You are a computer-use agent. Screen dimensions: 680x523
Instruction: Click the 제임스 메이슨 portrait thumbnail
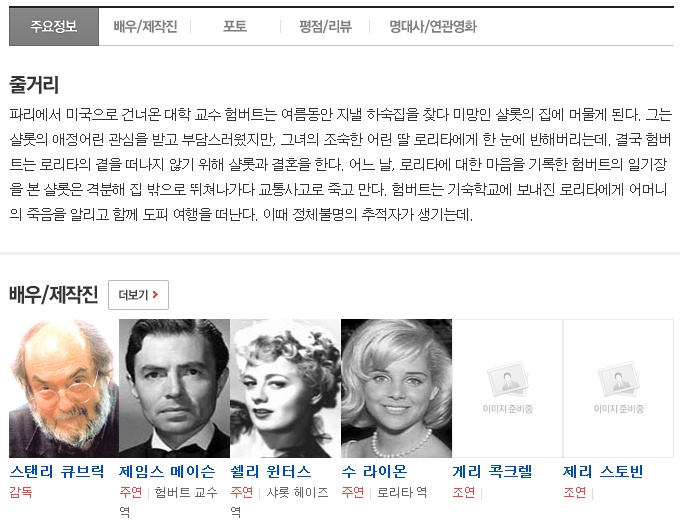(x=174, y=388)
